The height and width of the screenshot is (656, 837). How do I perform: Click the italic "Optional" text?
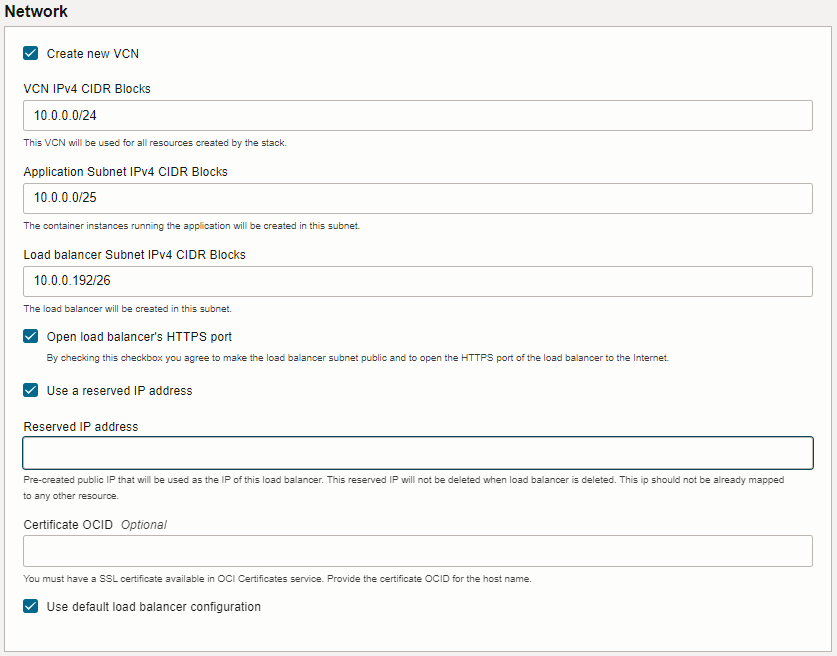click(144, 525)
